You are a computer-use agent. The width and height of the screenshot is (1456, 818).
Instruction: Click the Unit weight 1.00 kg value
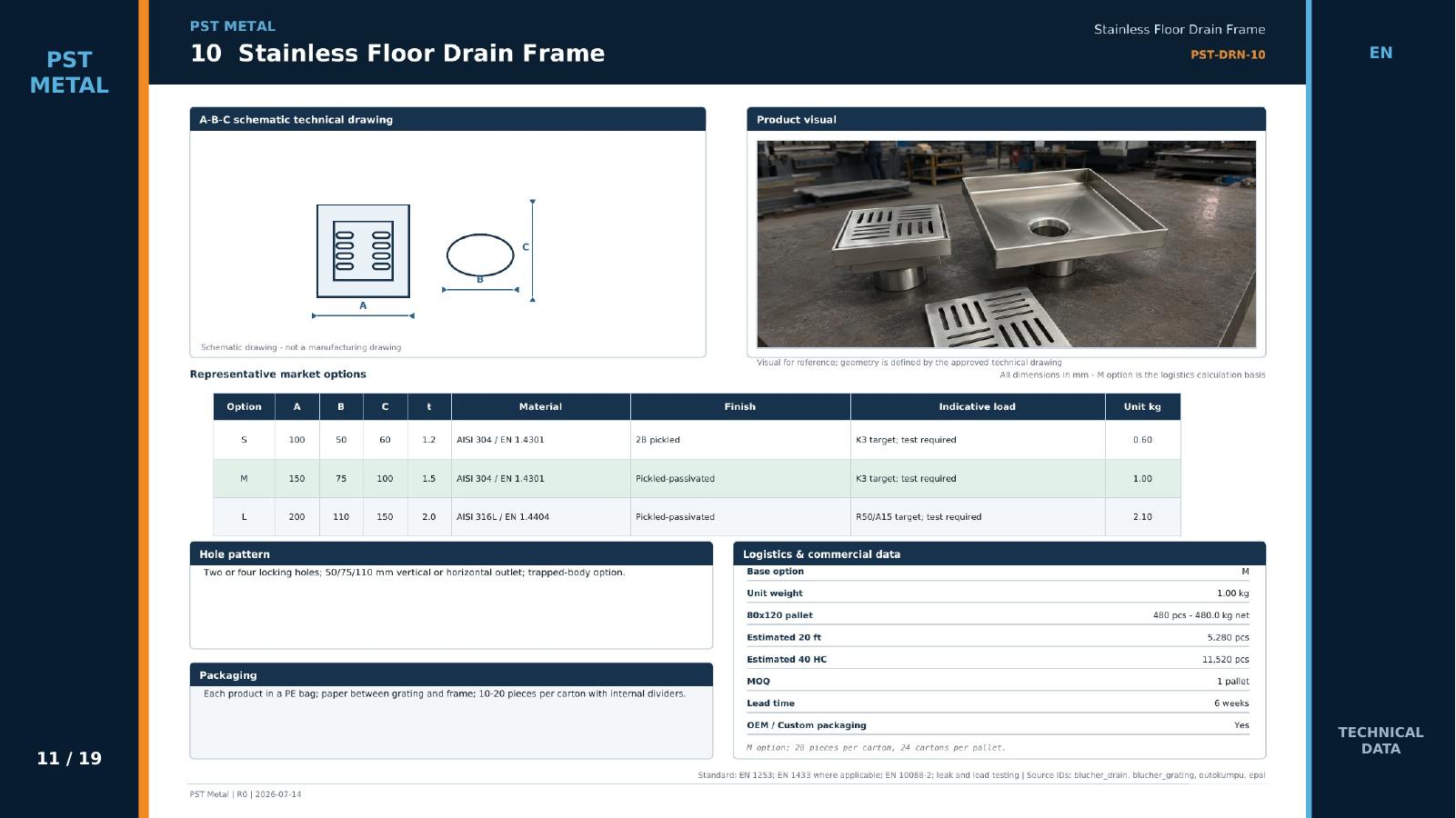click(1232, 594)
